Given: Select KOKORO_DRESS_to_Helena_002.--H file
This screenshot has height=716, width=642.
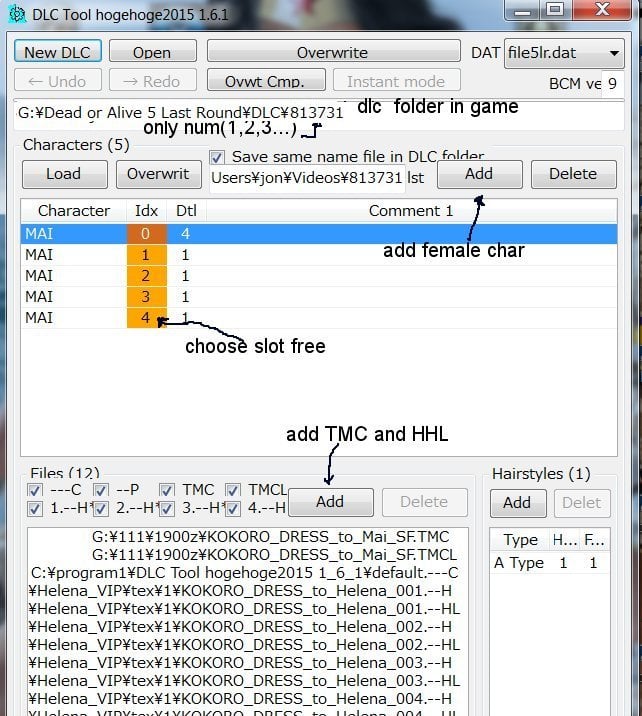Looking at the screenshot, I should pyautogui.click(x=247, y=626).
